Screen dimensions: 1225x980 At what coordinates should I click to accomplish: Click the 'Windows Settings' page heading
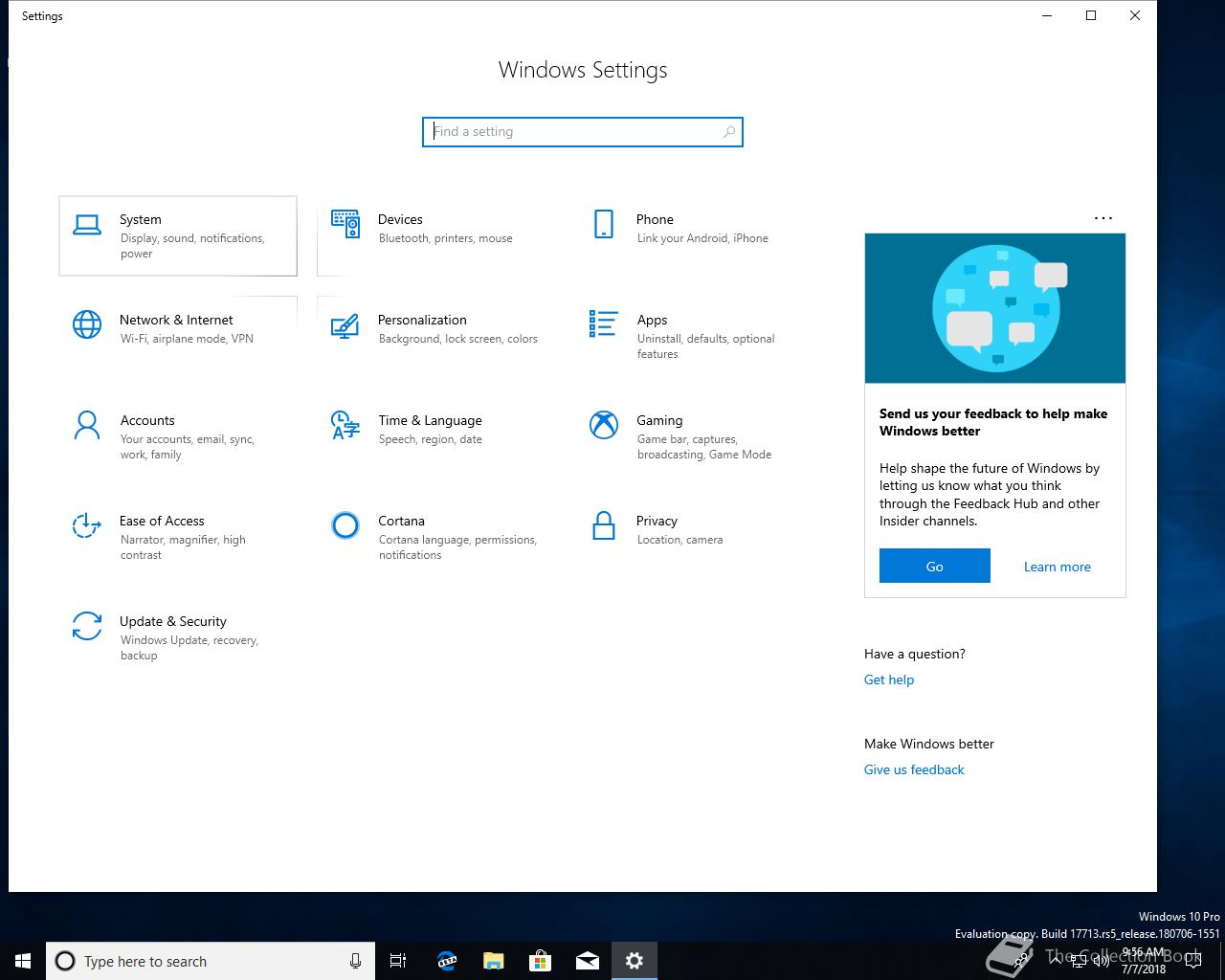(583, 70)
